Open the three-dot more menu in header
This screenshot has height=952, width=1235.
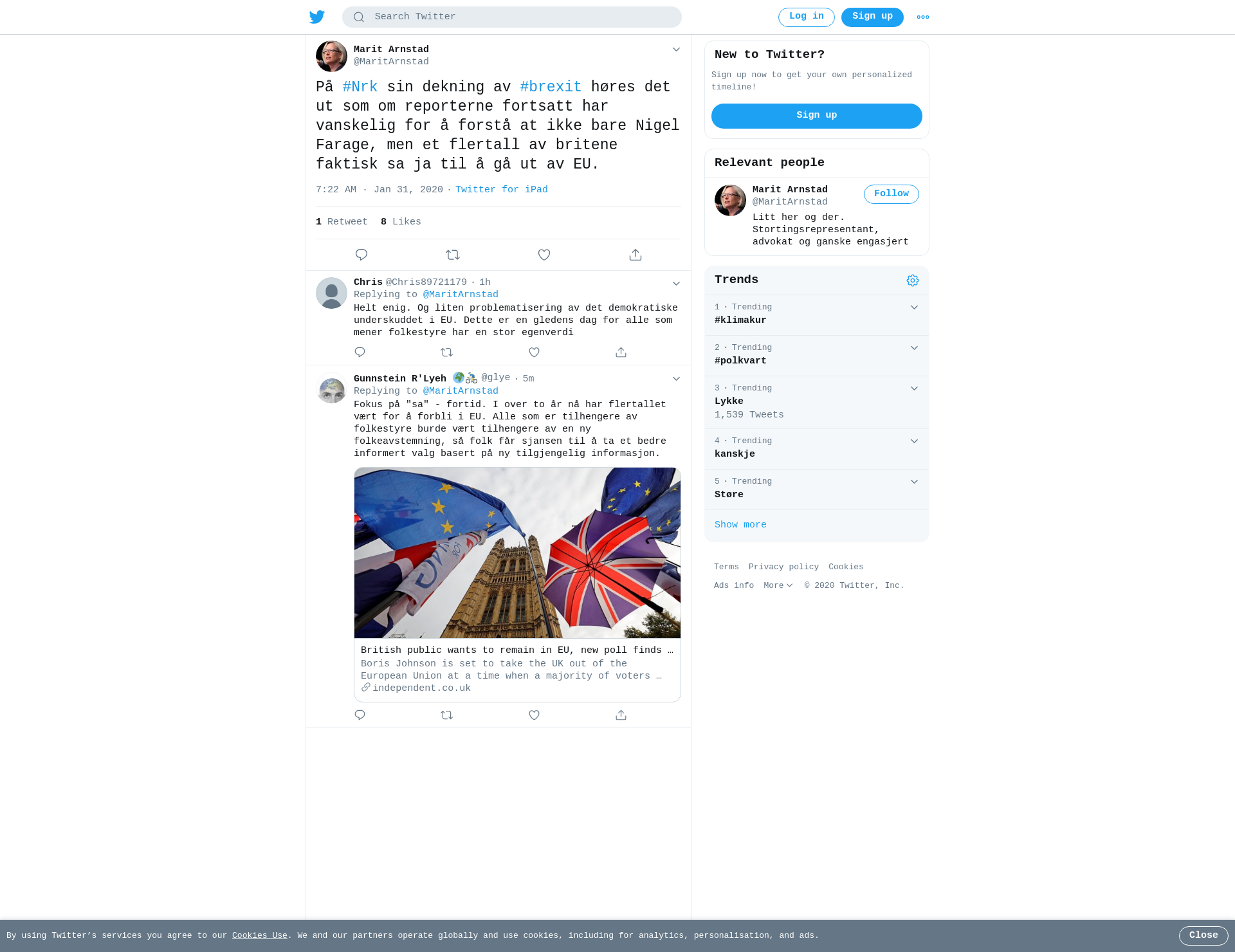(x=923, y=17)
